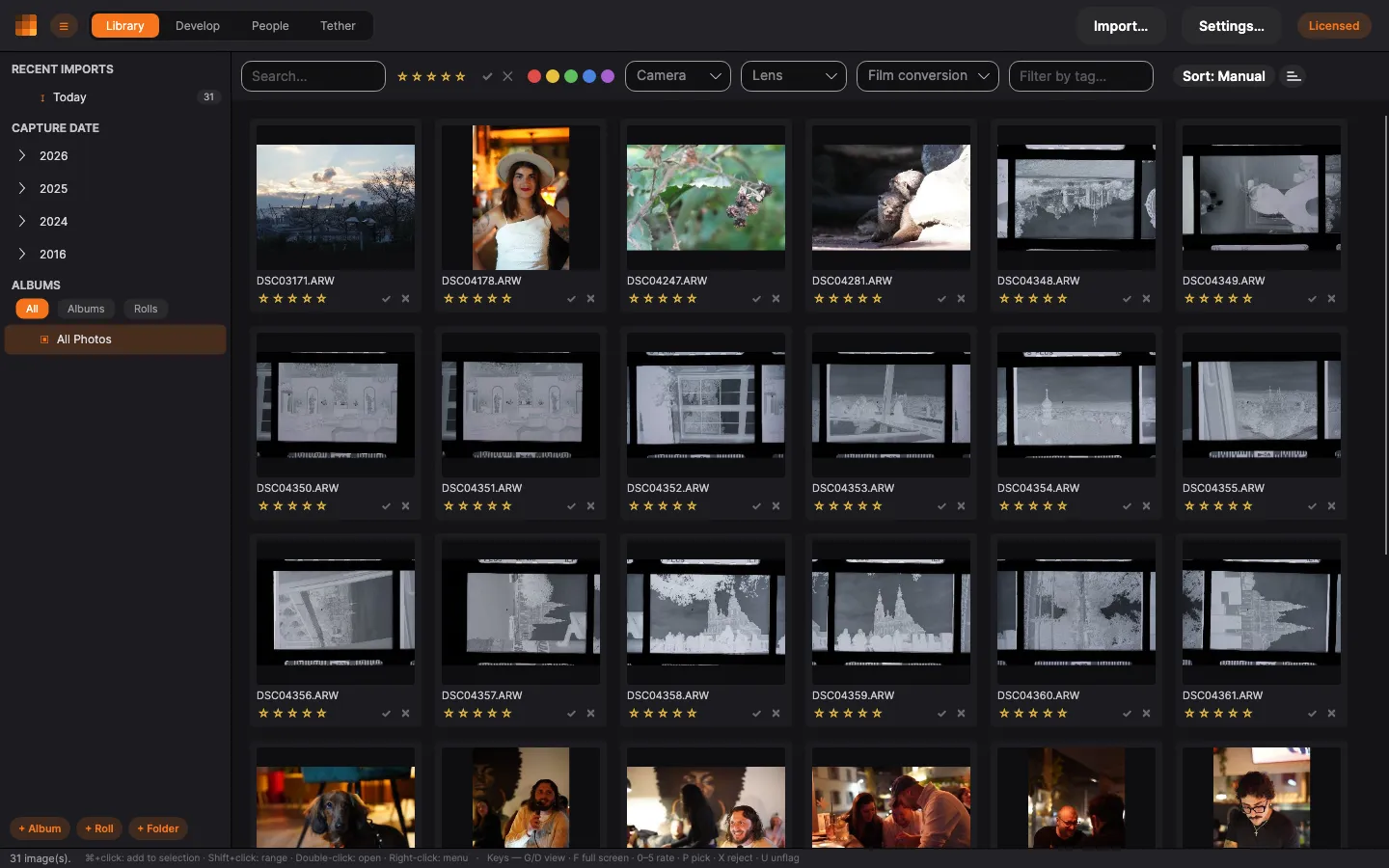Select the DSC04178.ARW portrait thumbnail

click(521, 198)
